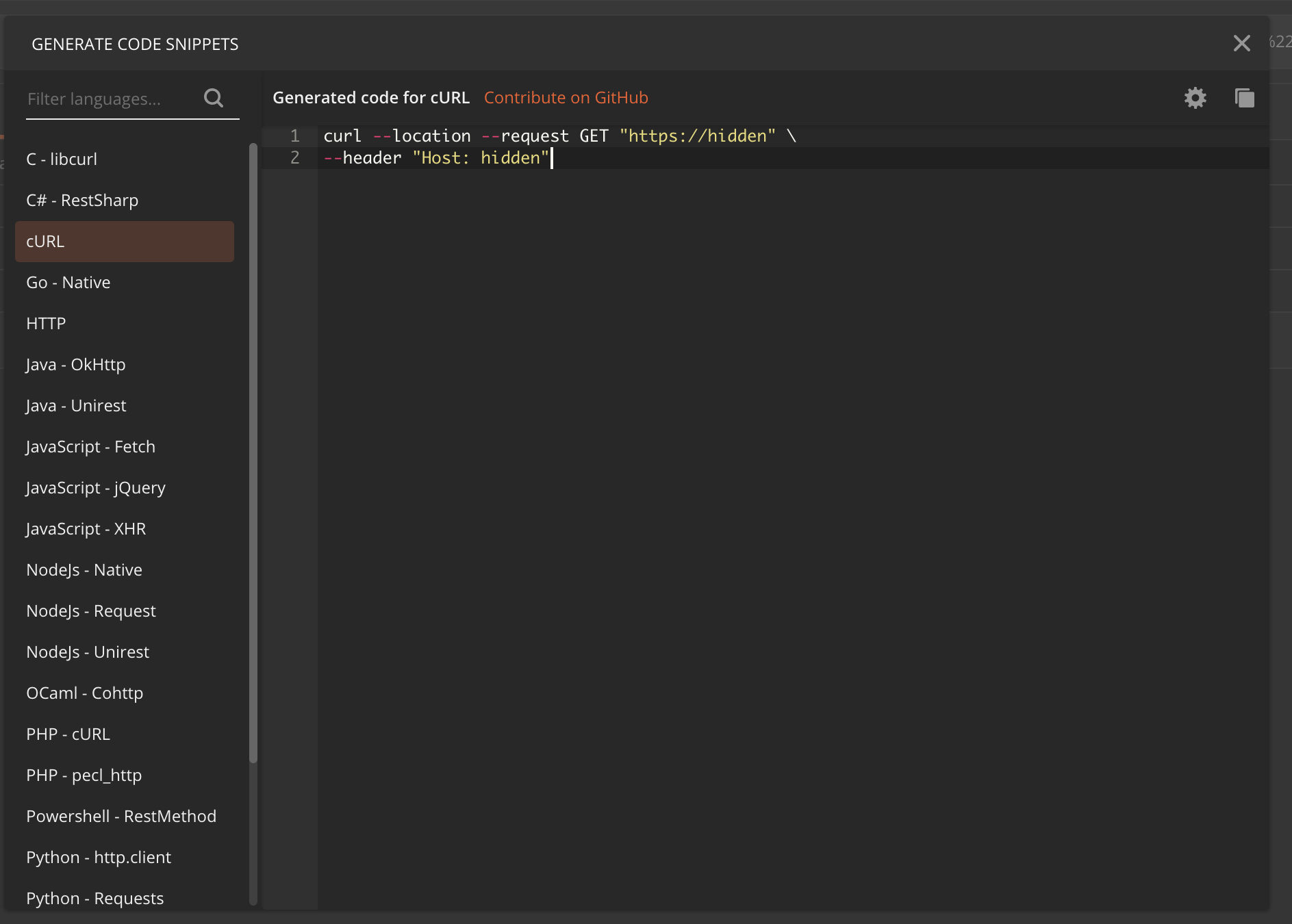
Task: Click the search magnifier icon
Action: coord(213,98)
